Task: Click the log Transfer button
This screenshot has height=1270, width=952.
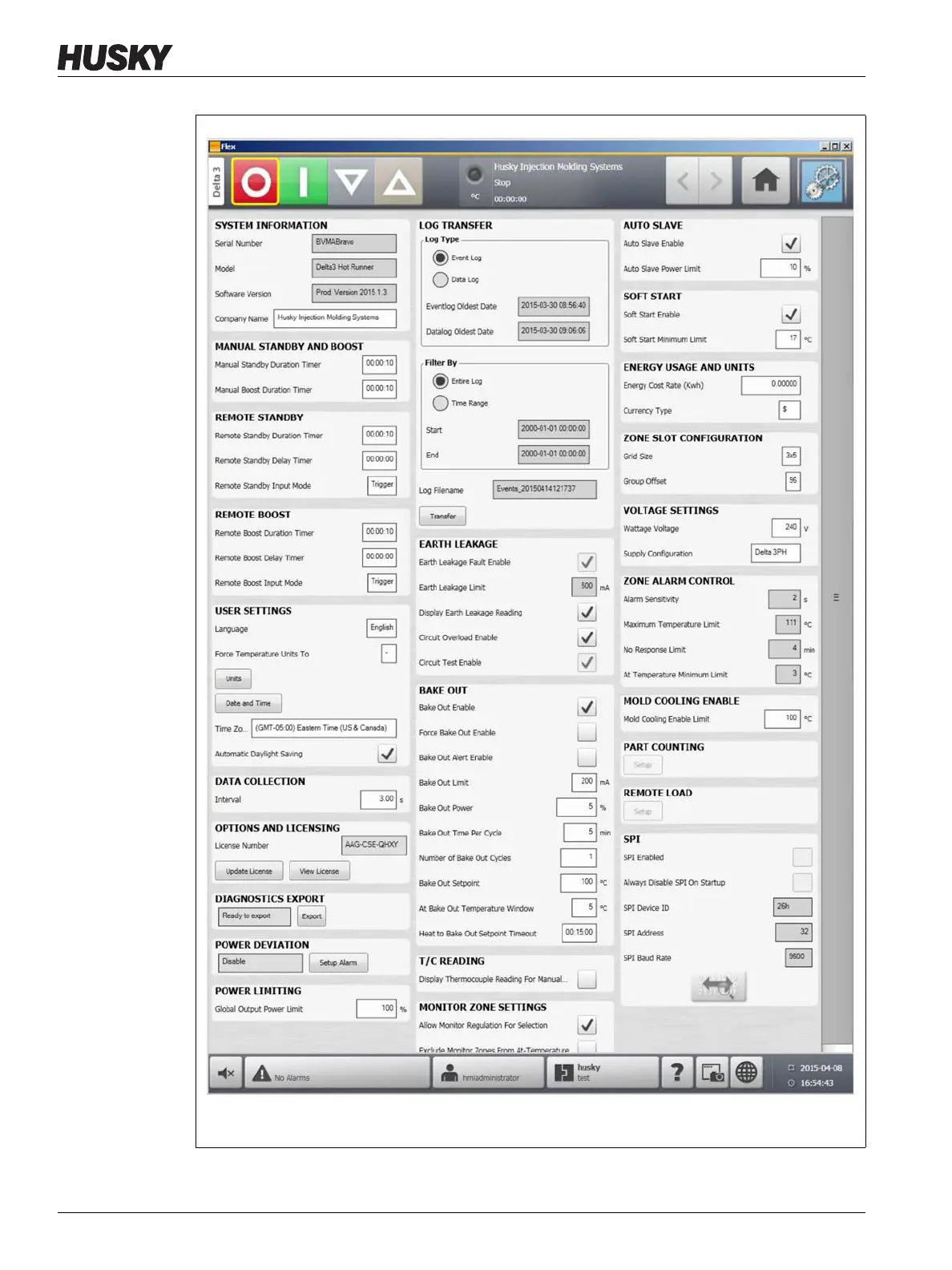Action: 442,516
